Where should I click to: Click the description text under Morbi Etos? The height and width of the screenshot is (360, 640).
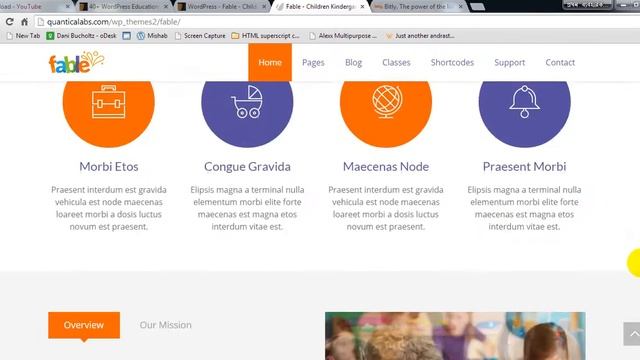tap(109, 208)
